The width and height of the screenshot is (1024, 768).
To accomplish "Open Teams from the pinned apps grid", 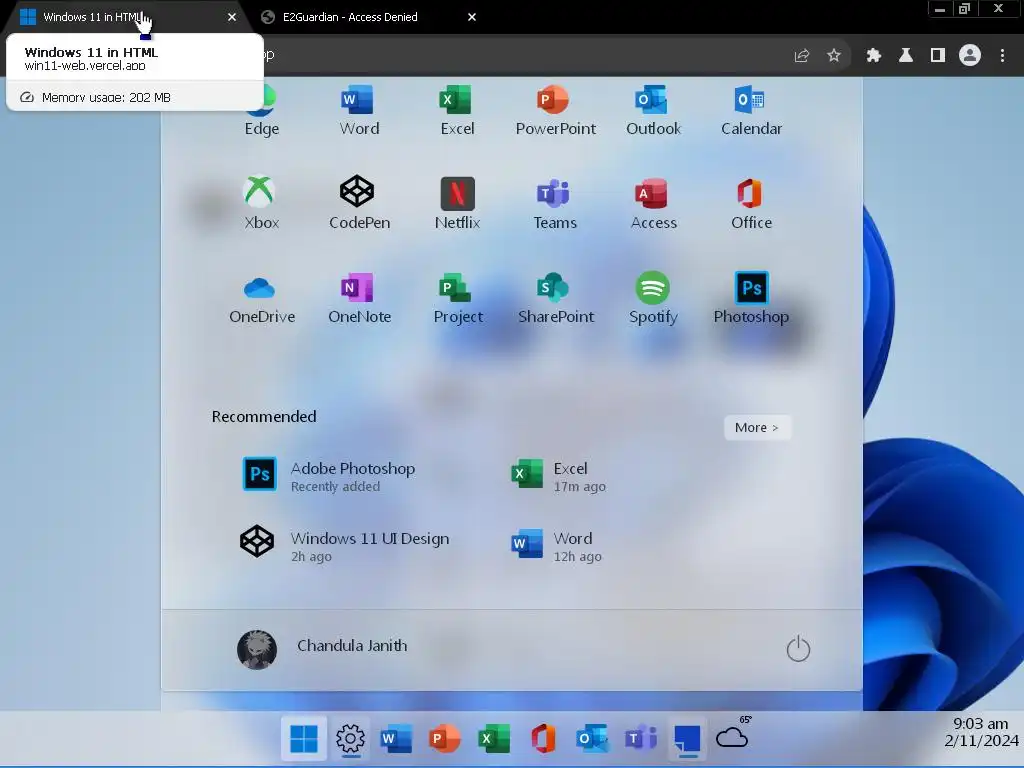I will [x=555, y=204].
